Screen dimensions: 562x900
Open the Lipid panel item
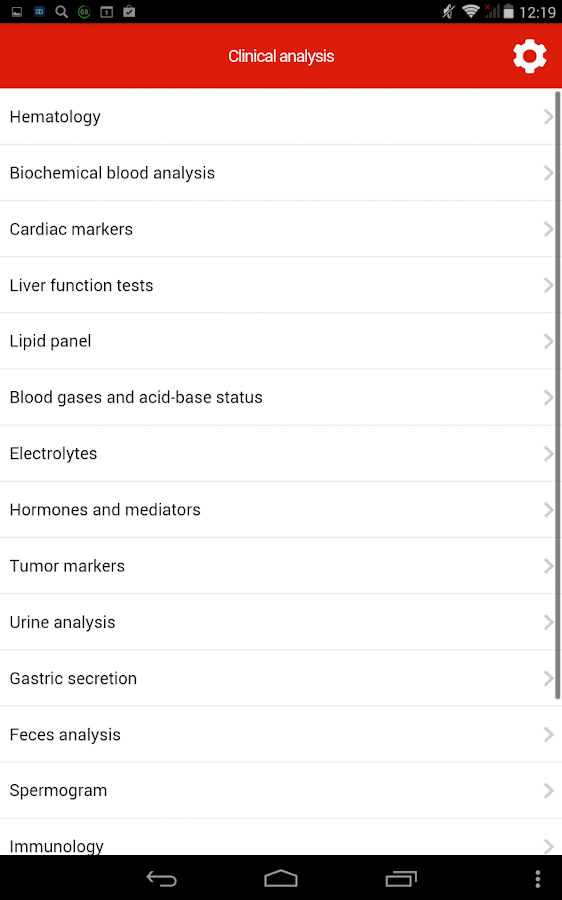pyautogui.click(x=278, y=342)
